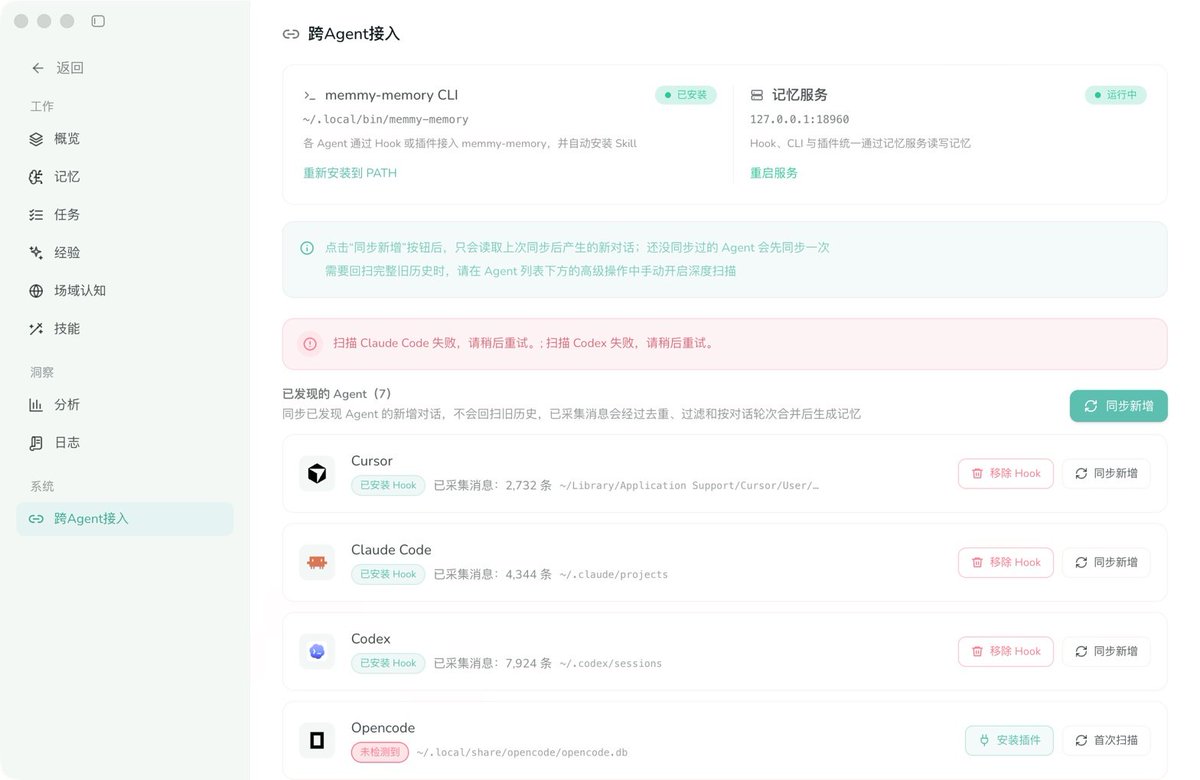
Task: Open 场域认知 section
Action: pyautogui.click(x=125, y=291)
